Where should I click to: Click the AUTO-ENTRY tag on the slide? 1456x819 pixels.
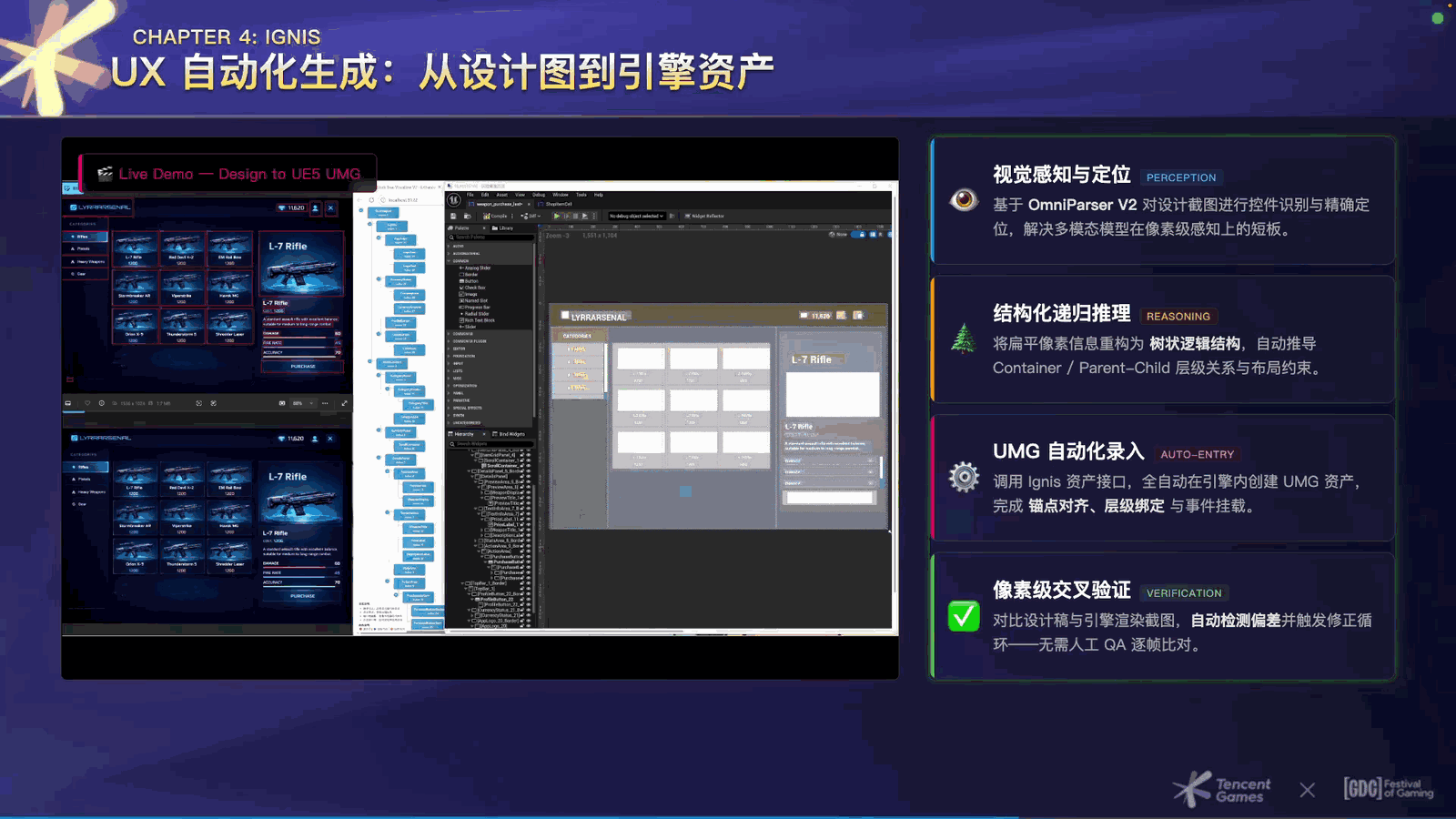(x=1198, y=454)
